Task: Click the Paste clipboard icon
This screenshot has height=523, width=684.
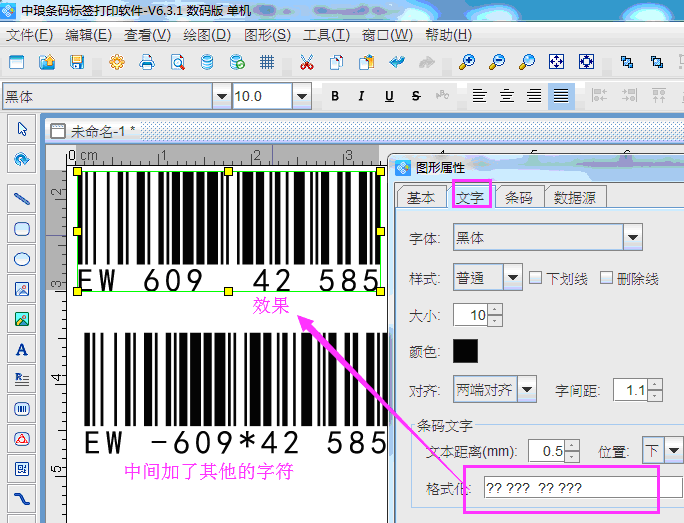Action: (x=366, y=62)
